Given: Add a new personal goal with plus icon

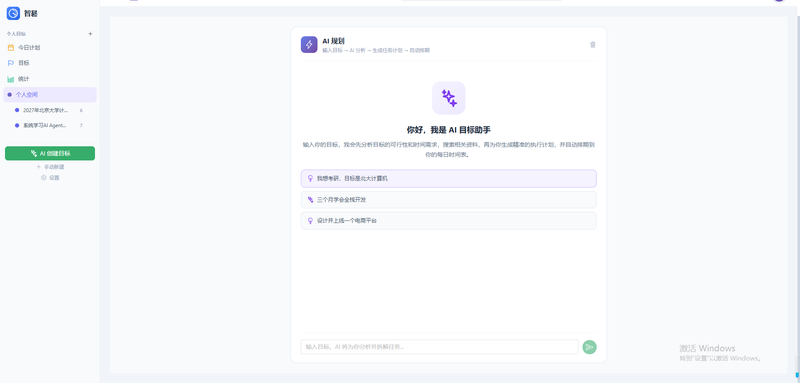Looking at the screenshot, I should (x=90, y=34).
